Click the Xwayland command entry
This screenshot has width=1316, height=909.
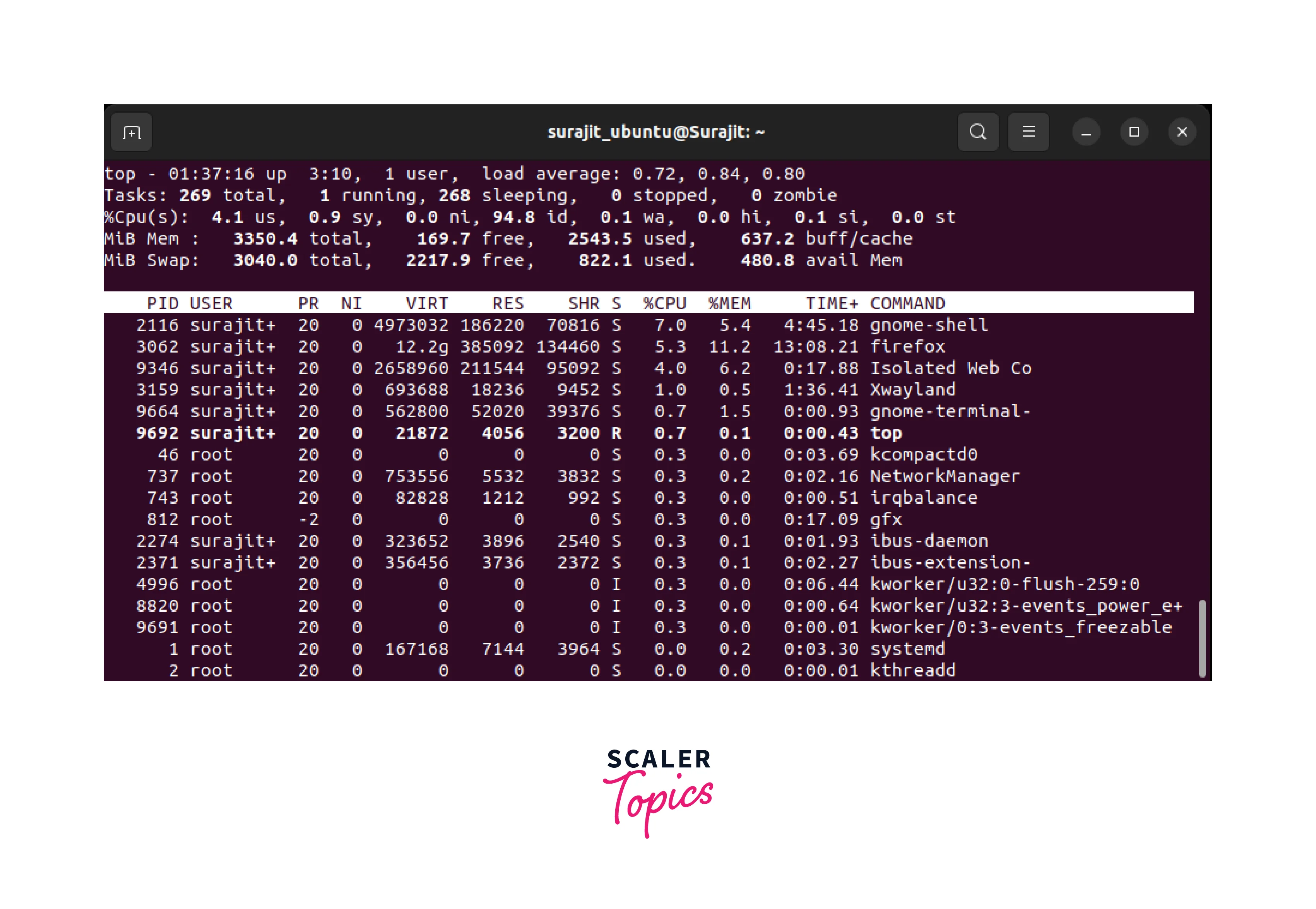(912, 390)
